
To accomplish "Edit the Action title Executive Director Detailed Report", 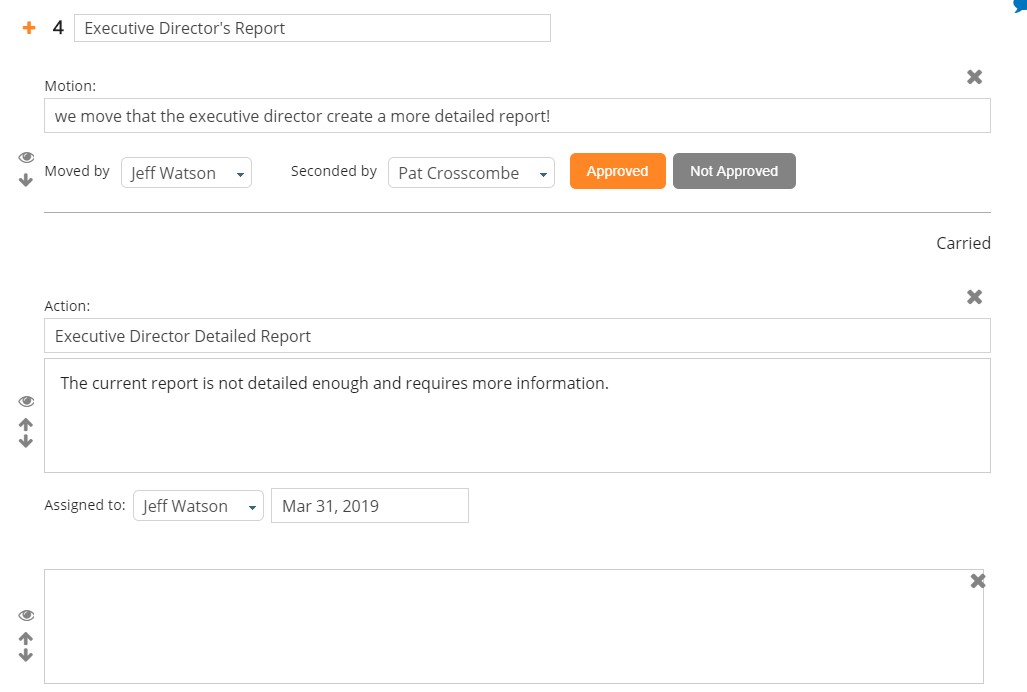I will (x=517, y=336).
